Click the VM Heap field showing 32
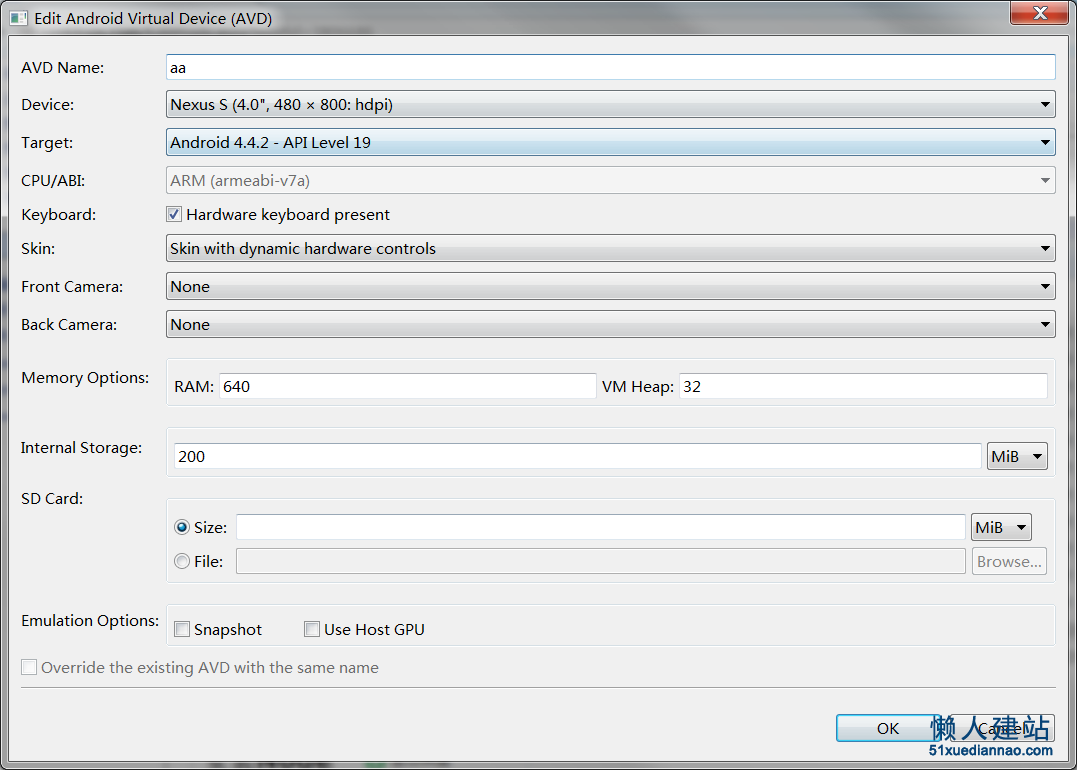Image resolution: width=1077 pixels, height=770 pixels. pos(863,386)
